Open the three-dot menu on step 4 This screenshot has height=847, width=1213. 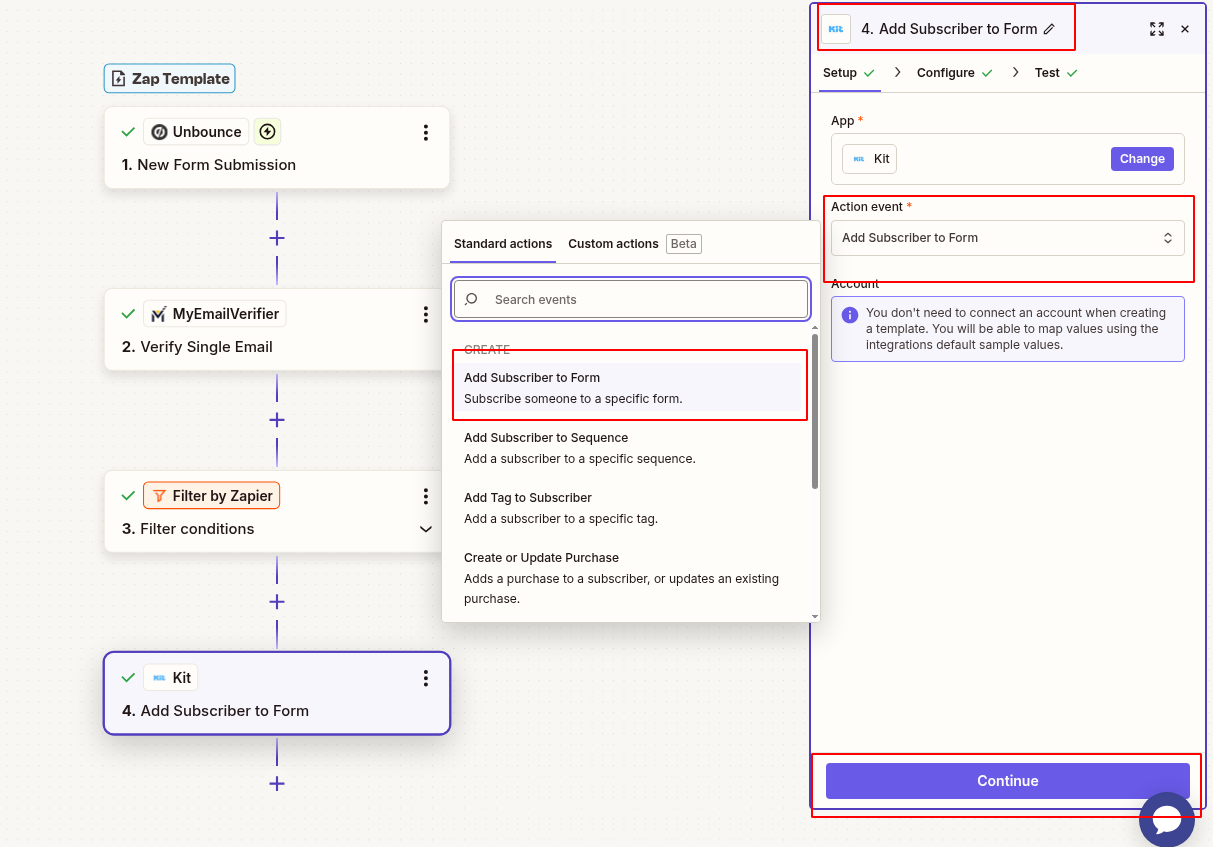[426, 678]
